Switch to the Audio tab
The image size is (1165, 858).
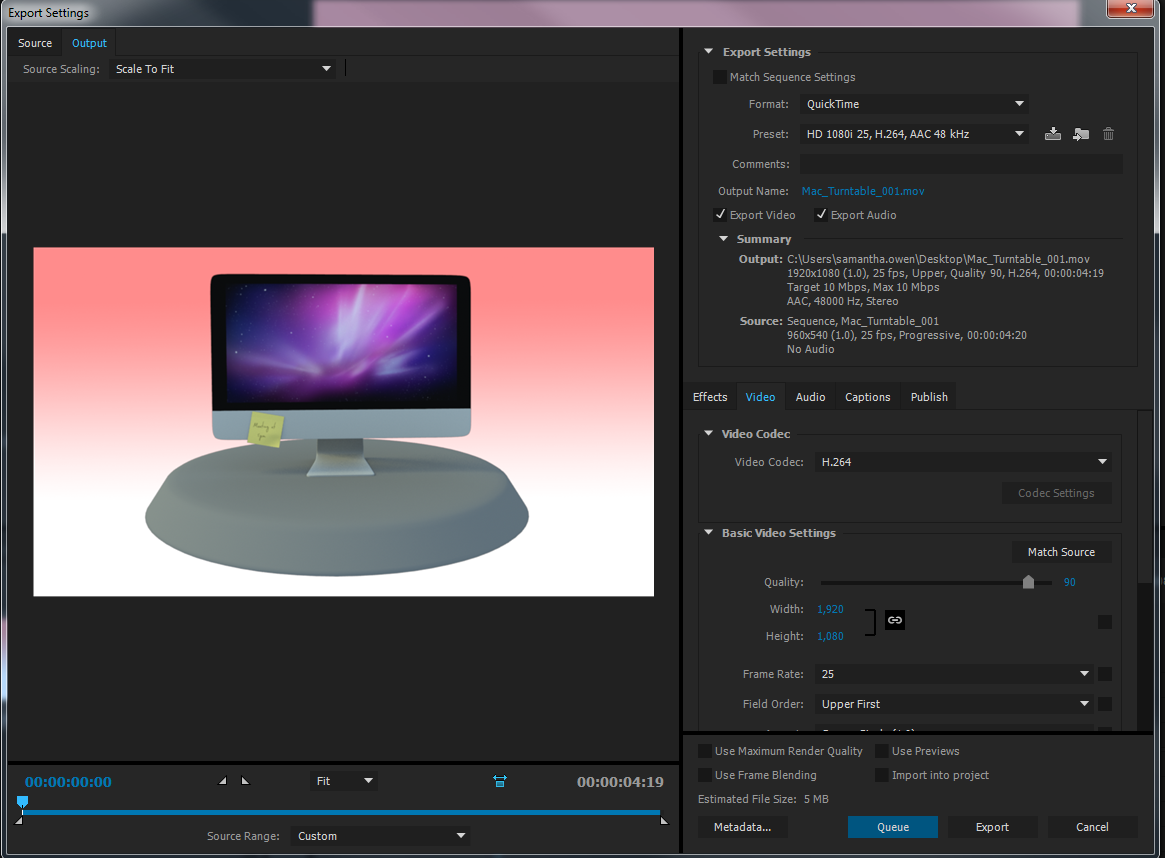(x=810, y=396)
